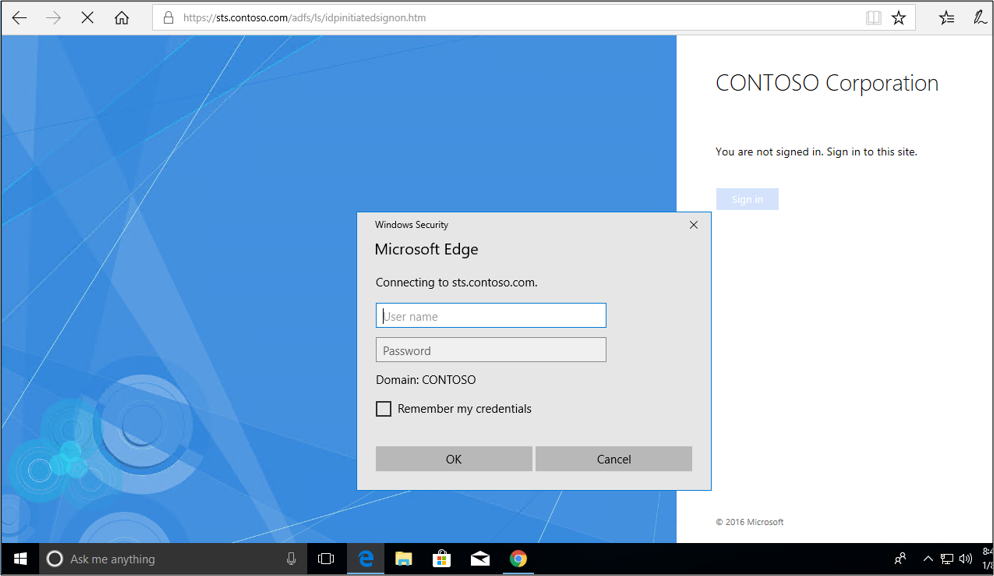
Task: Focus the User name field
Action: [491, 316]
